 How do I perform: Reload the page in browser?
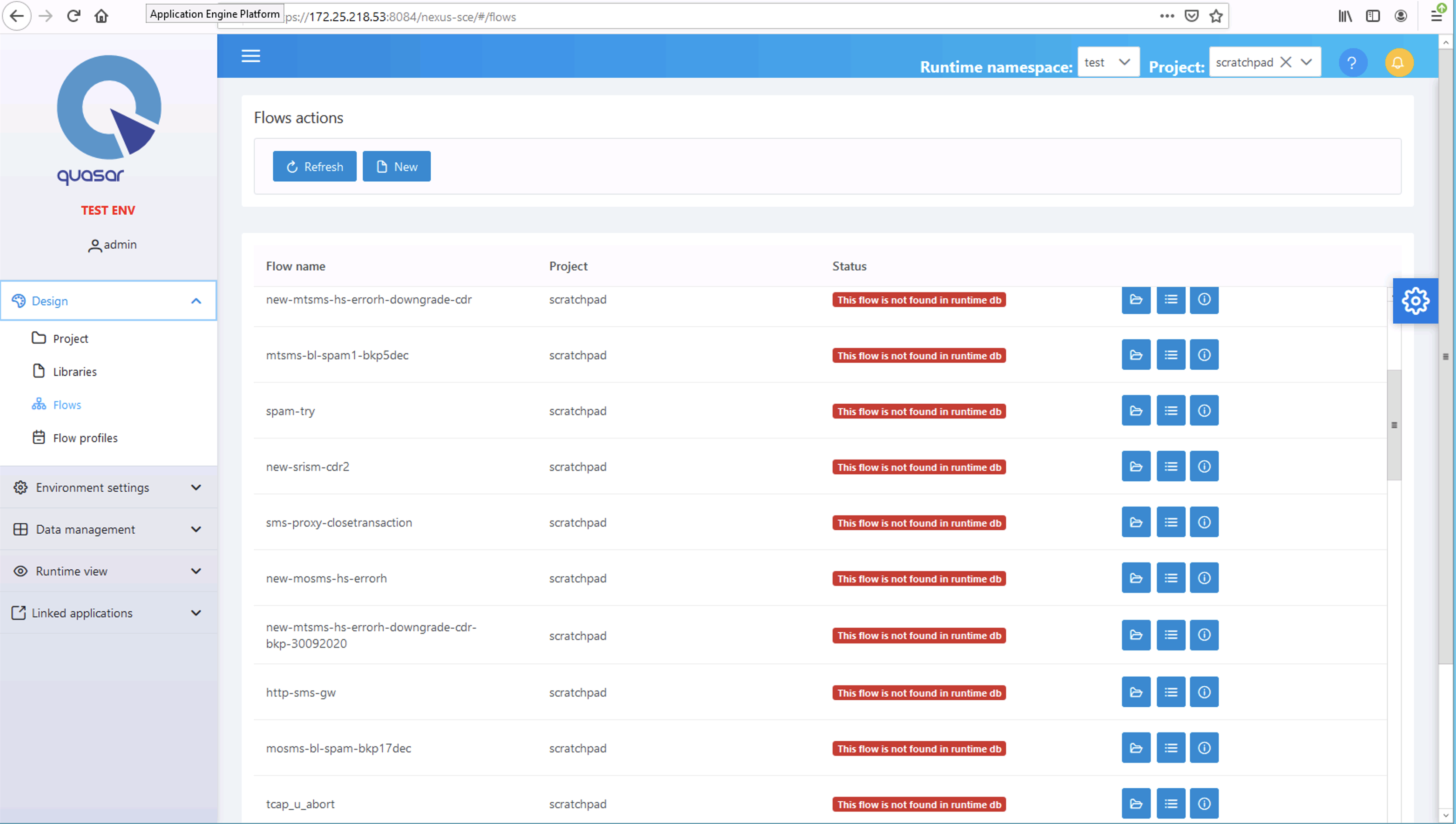point(73,16)
